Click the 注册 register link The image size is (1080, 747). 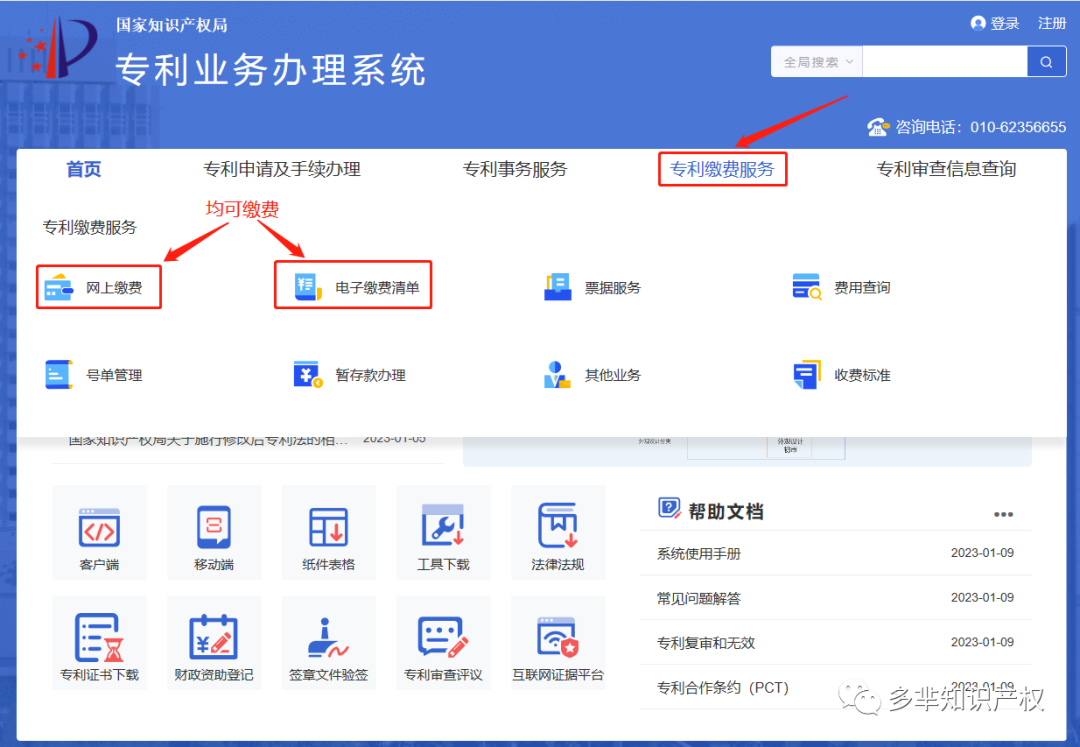(x=1052, y=23)
